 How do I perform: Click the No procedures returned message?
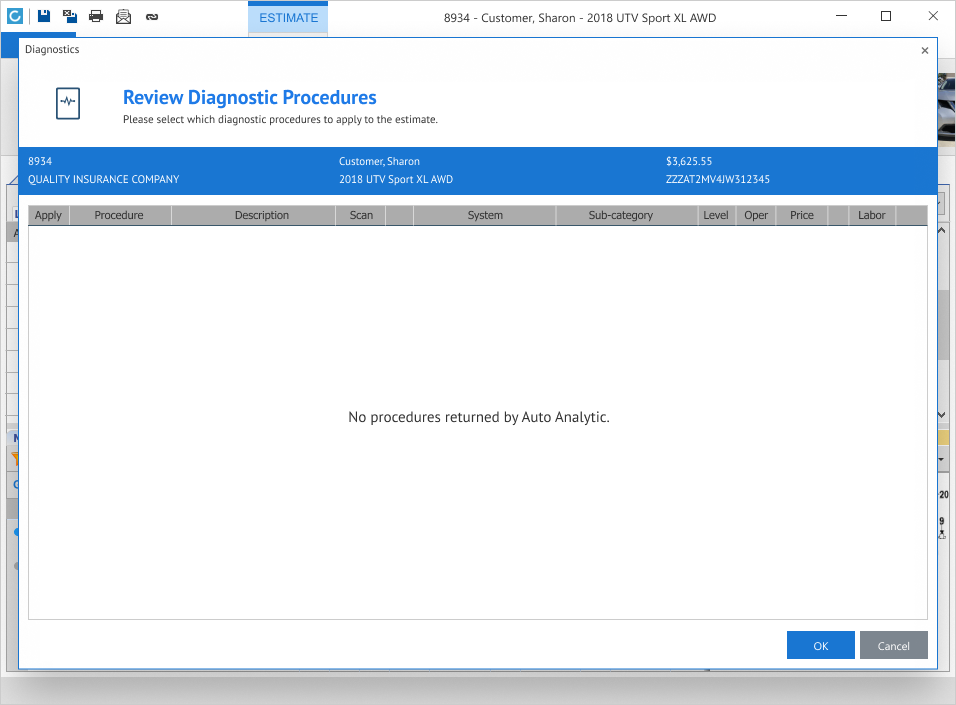pos(479,417)
